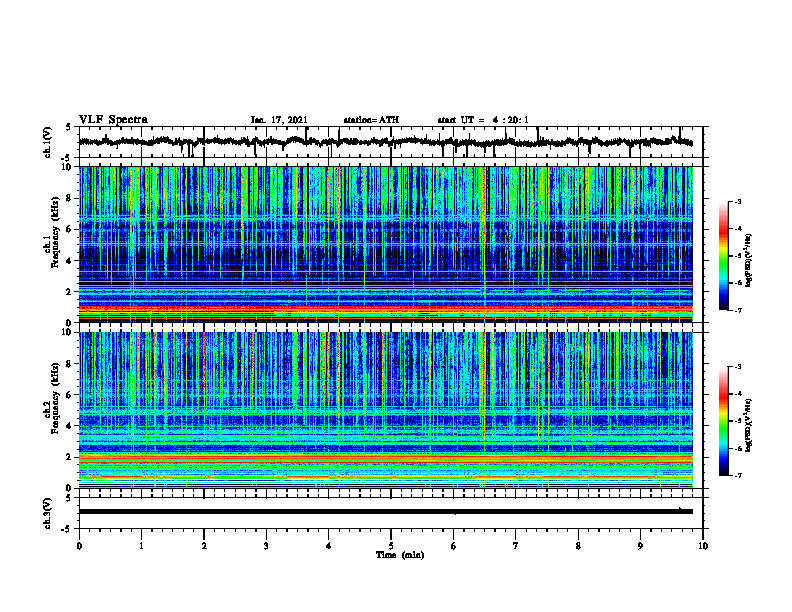Click inside the ch.1 spectrogram panel

coord(386,244)
